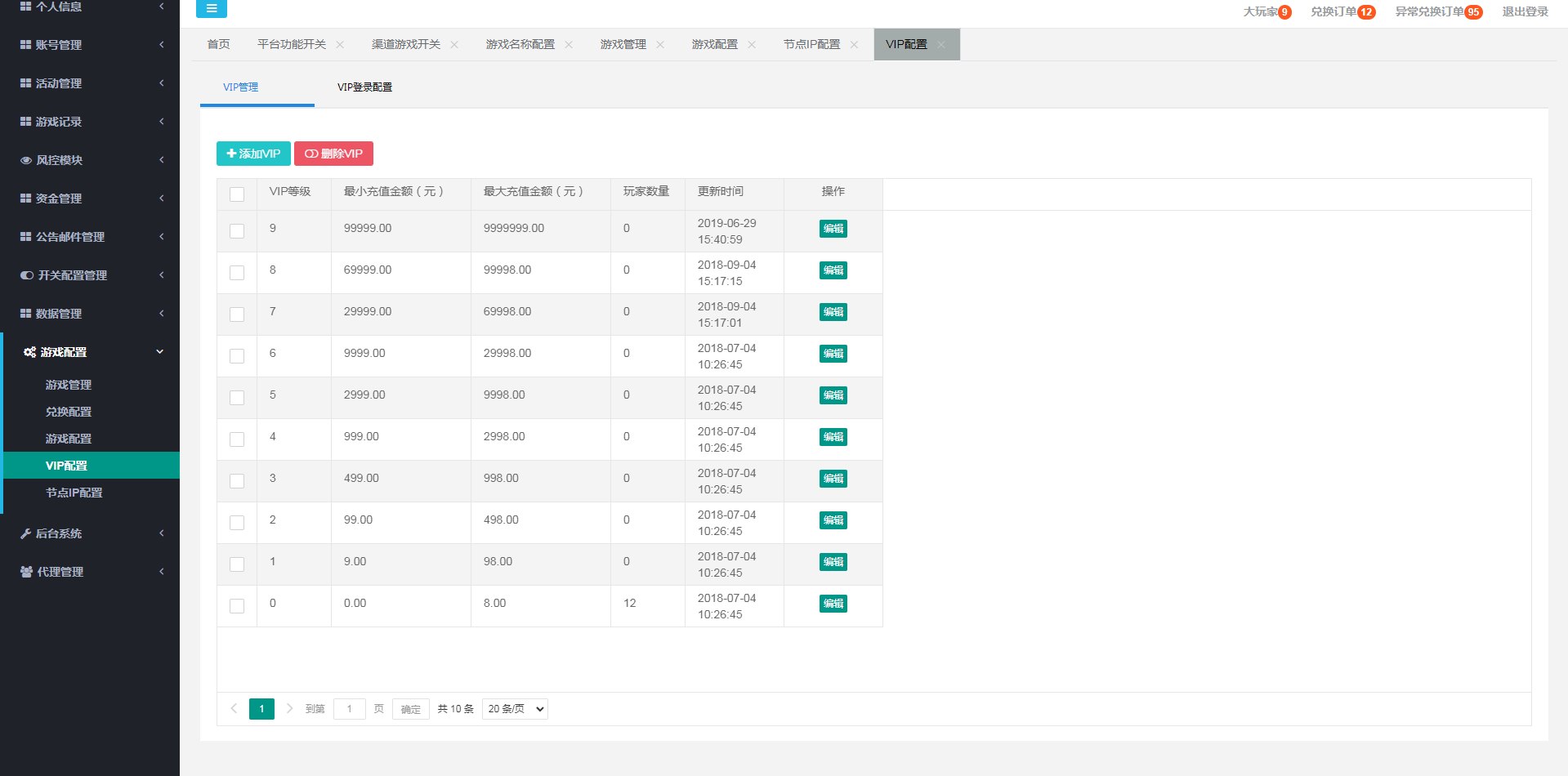
Task: Click the eye icon beside 风控模块
Action: [x=26, y=160]
